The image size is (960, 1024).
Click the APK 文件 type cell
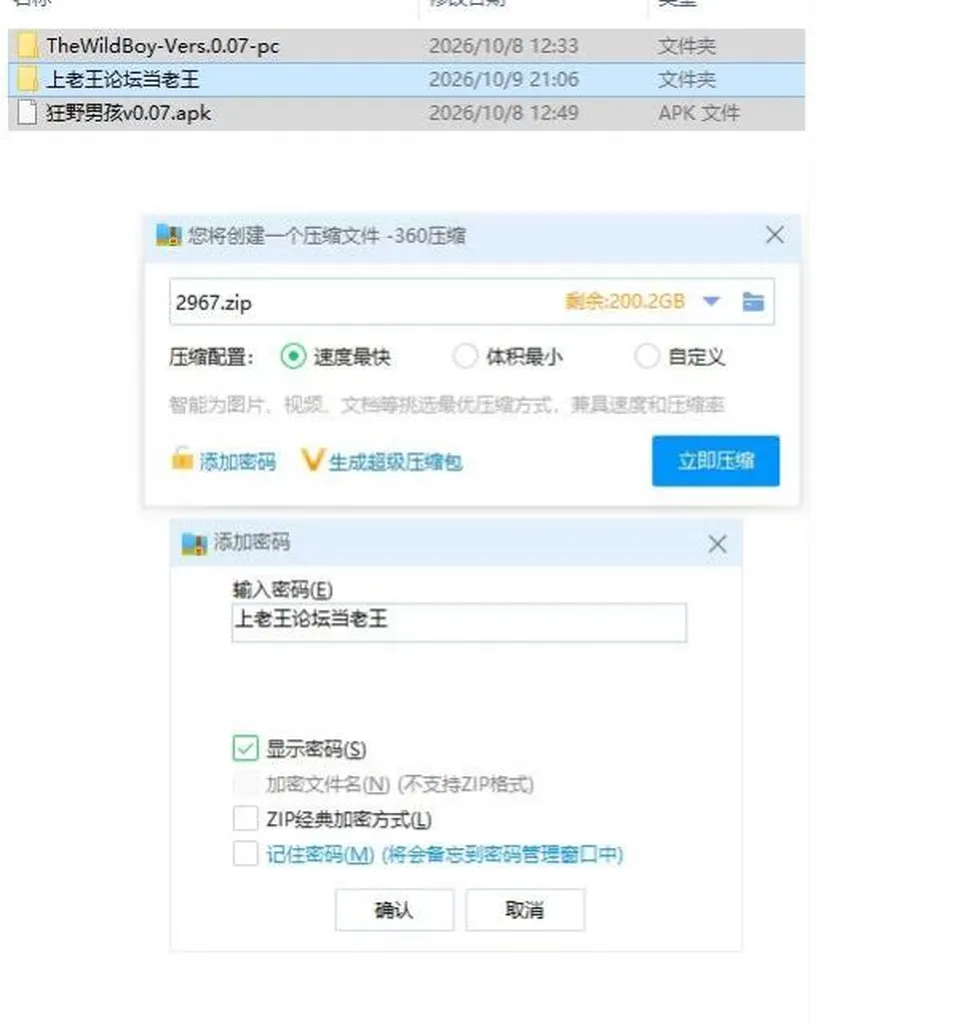[699, 113]
